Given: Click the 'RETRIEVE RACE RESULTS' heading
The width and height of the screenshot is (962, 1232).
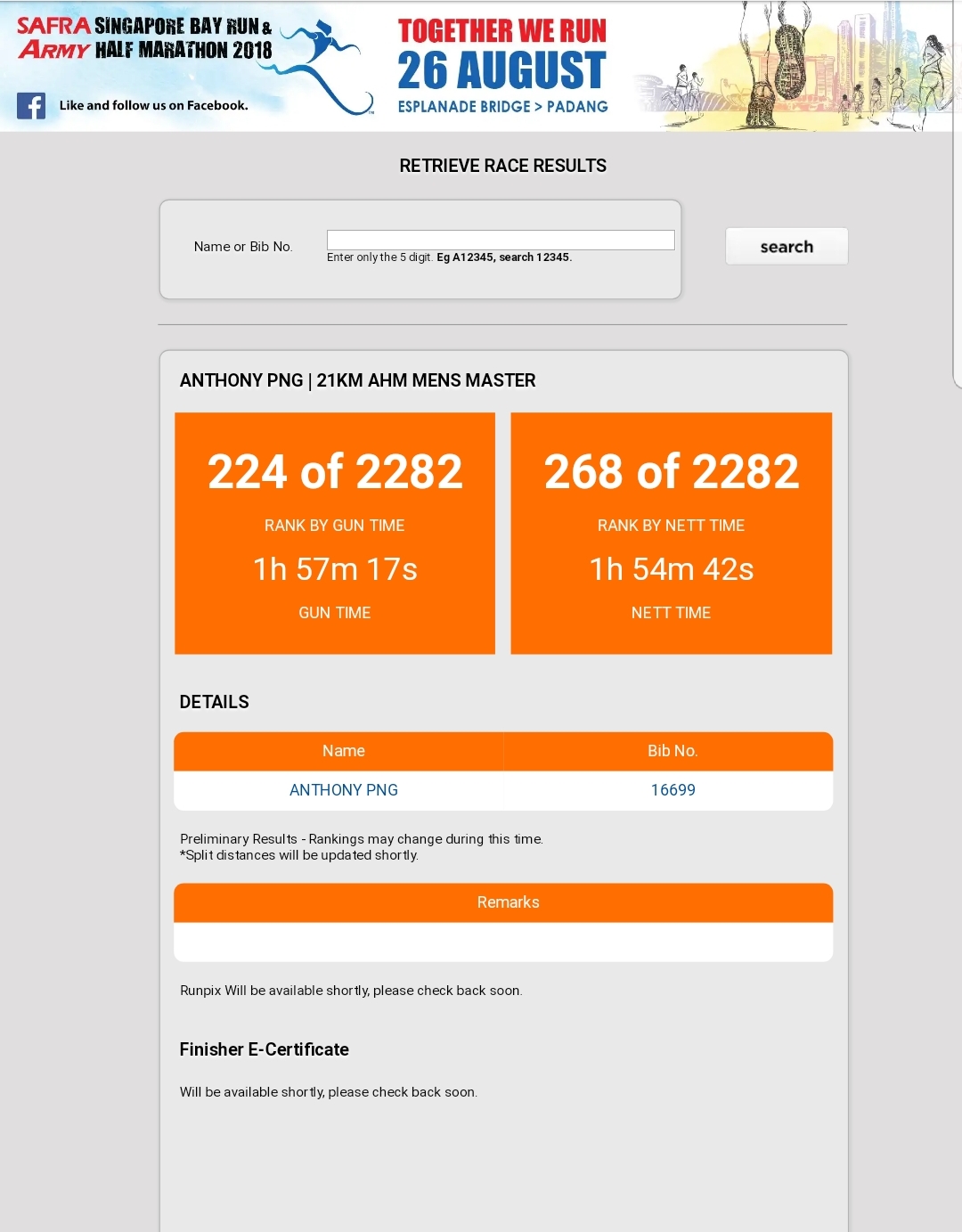Looking at the screenshot, I should (502, 166).
